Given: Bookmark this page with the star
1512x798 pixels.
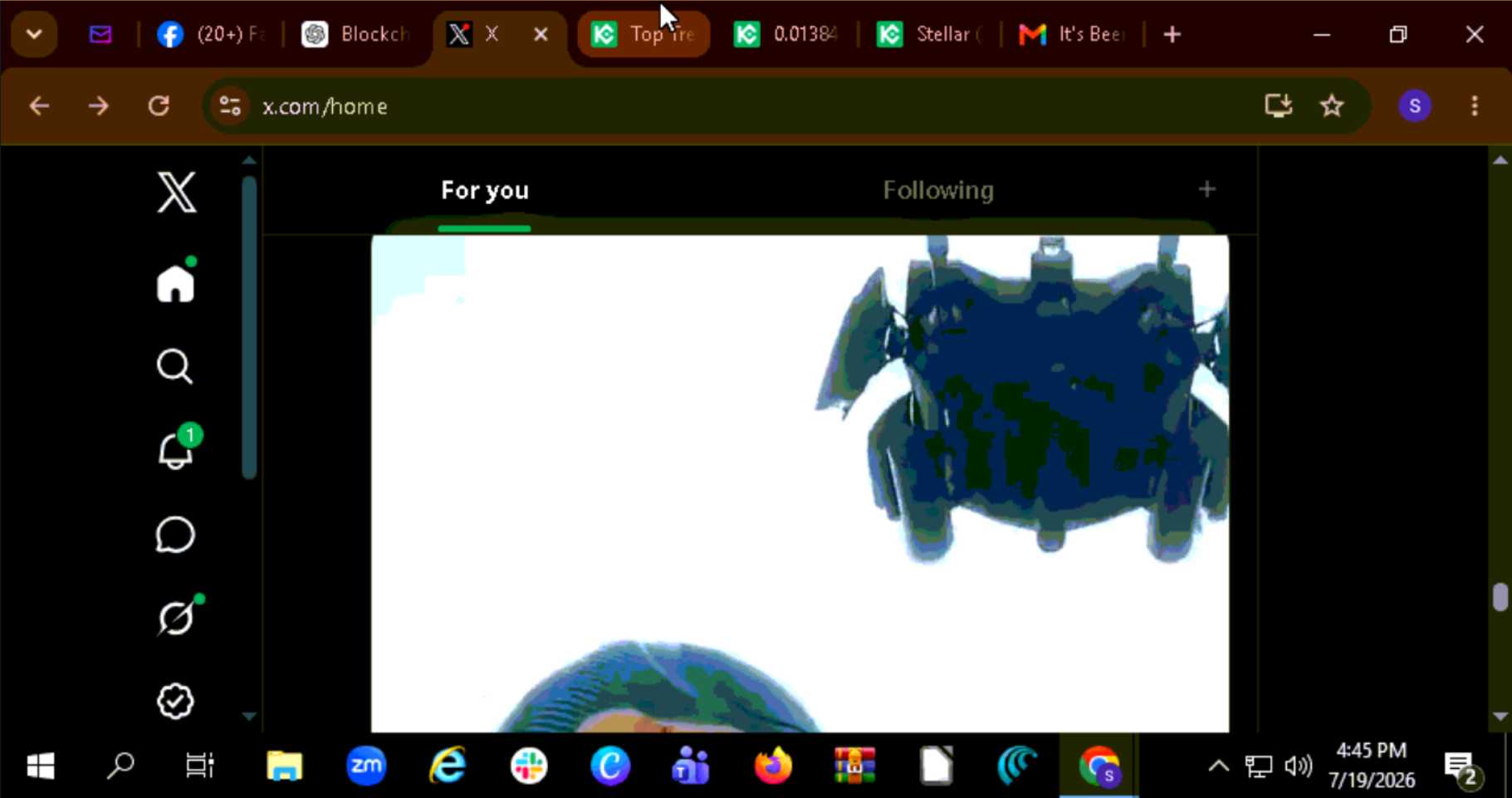Looking at the screenshot, I should coord(1332,106).
